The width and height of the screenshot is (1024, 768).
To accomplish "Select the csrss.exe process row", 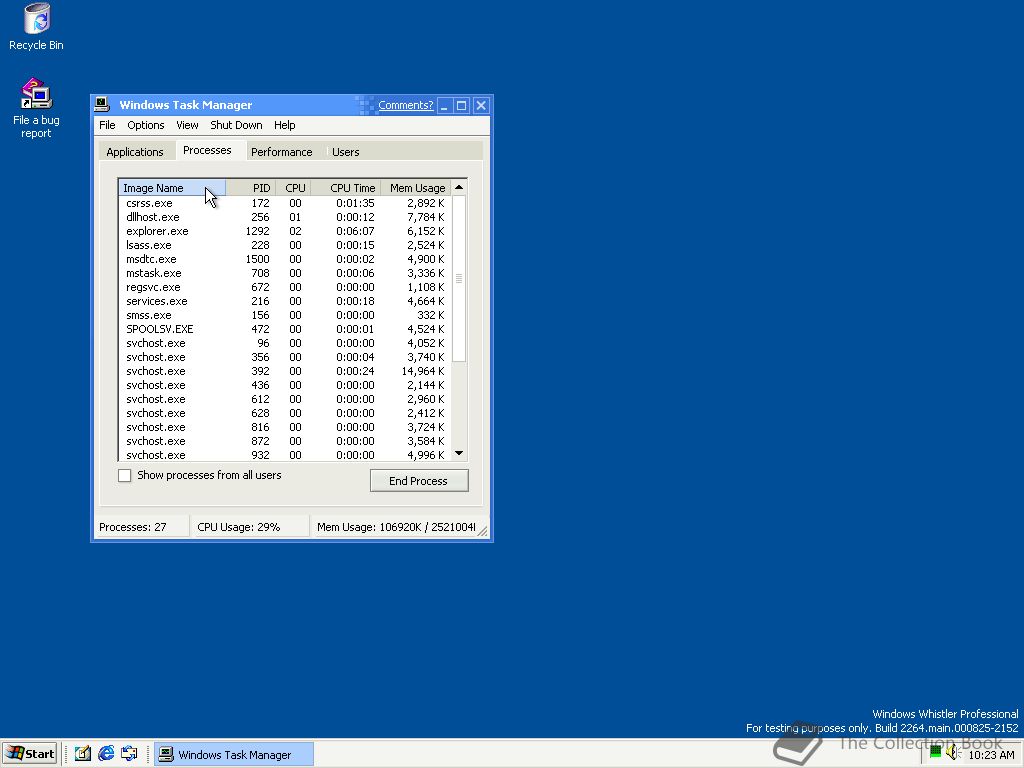I will 285,203.
